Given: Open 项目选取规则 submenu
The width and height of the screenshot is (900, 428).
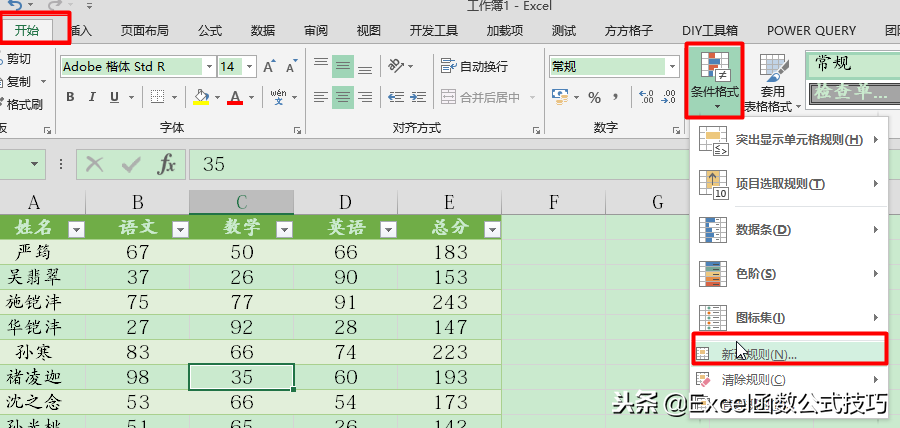Looking at the screenshot, I should point(789,184).
